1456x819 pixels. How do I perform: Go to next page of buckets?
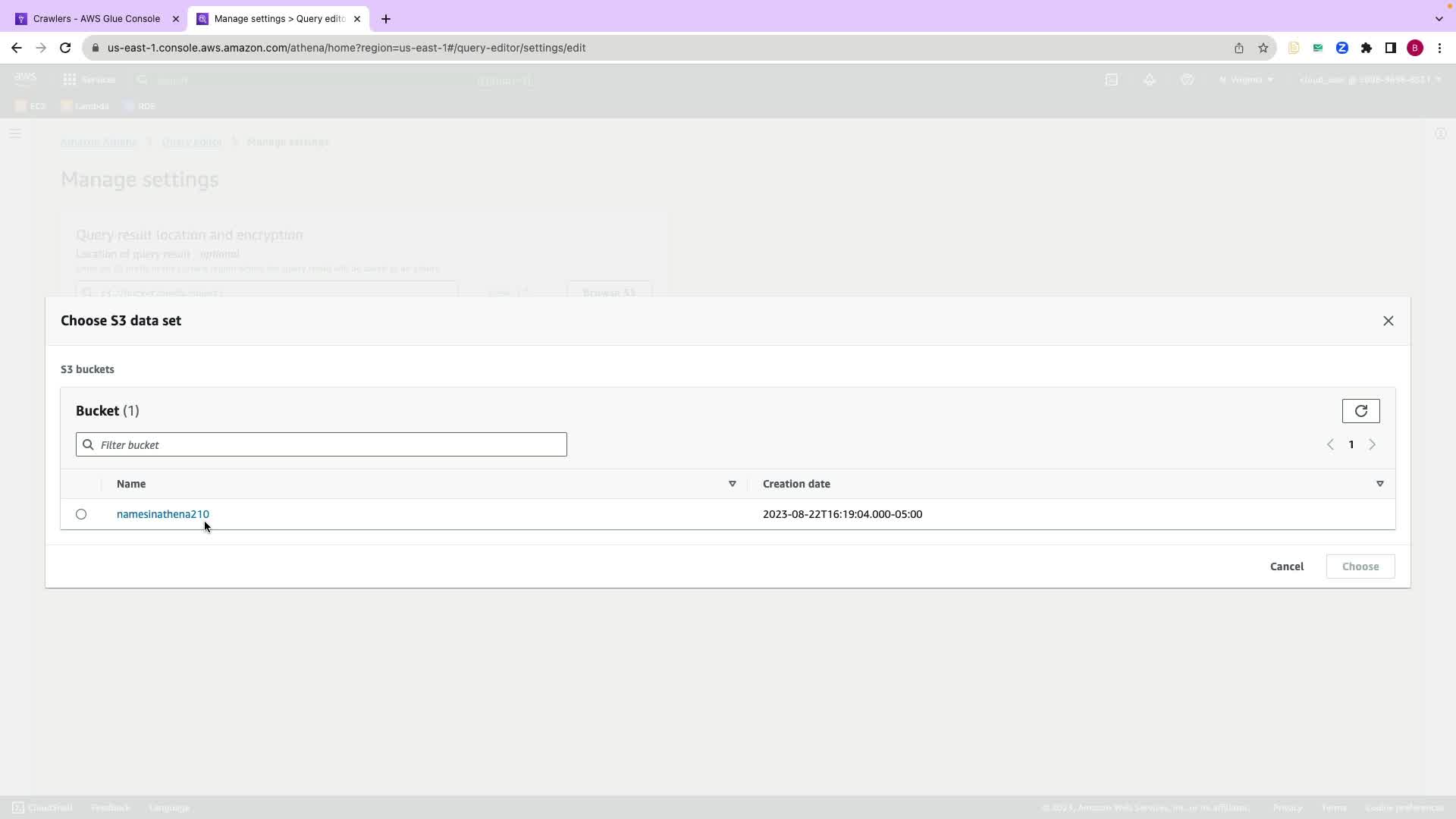pyautogui.click(x=1372, y=445)
